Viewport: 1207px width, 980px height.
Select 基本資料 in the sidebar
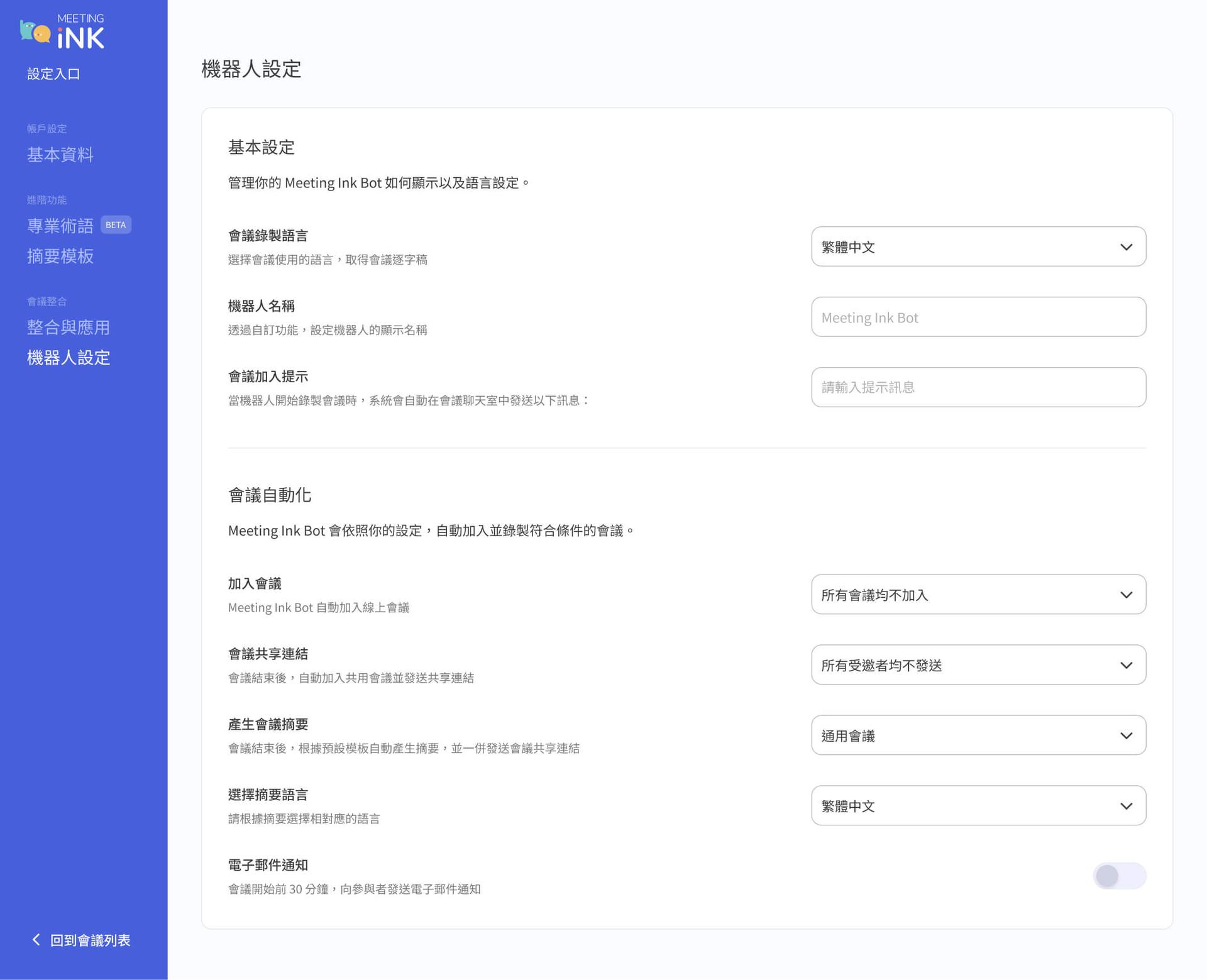(x=60, y=155)
